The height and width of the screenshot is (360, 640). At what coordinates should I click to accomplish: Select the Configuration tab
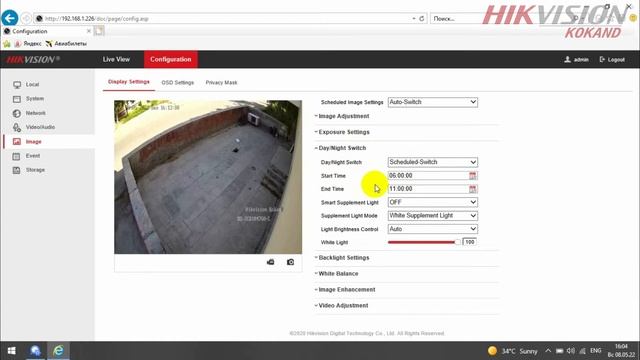(x=171, y=60)
